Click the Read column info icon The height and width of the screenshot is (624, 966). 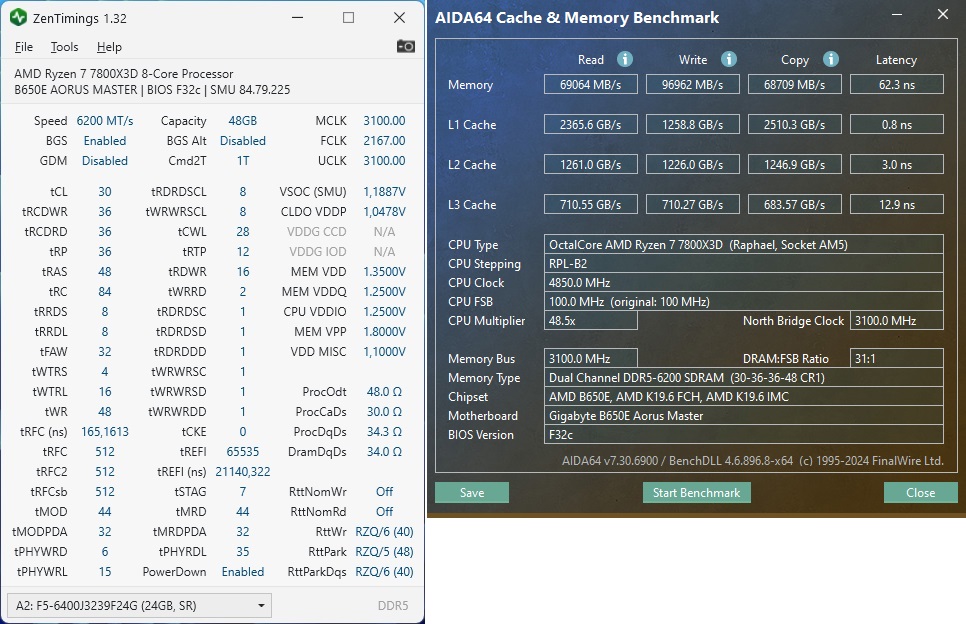click(x=625, y=59)
